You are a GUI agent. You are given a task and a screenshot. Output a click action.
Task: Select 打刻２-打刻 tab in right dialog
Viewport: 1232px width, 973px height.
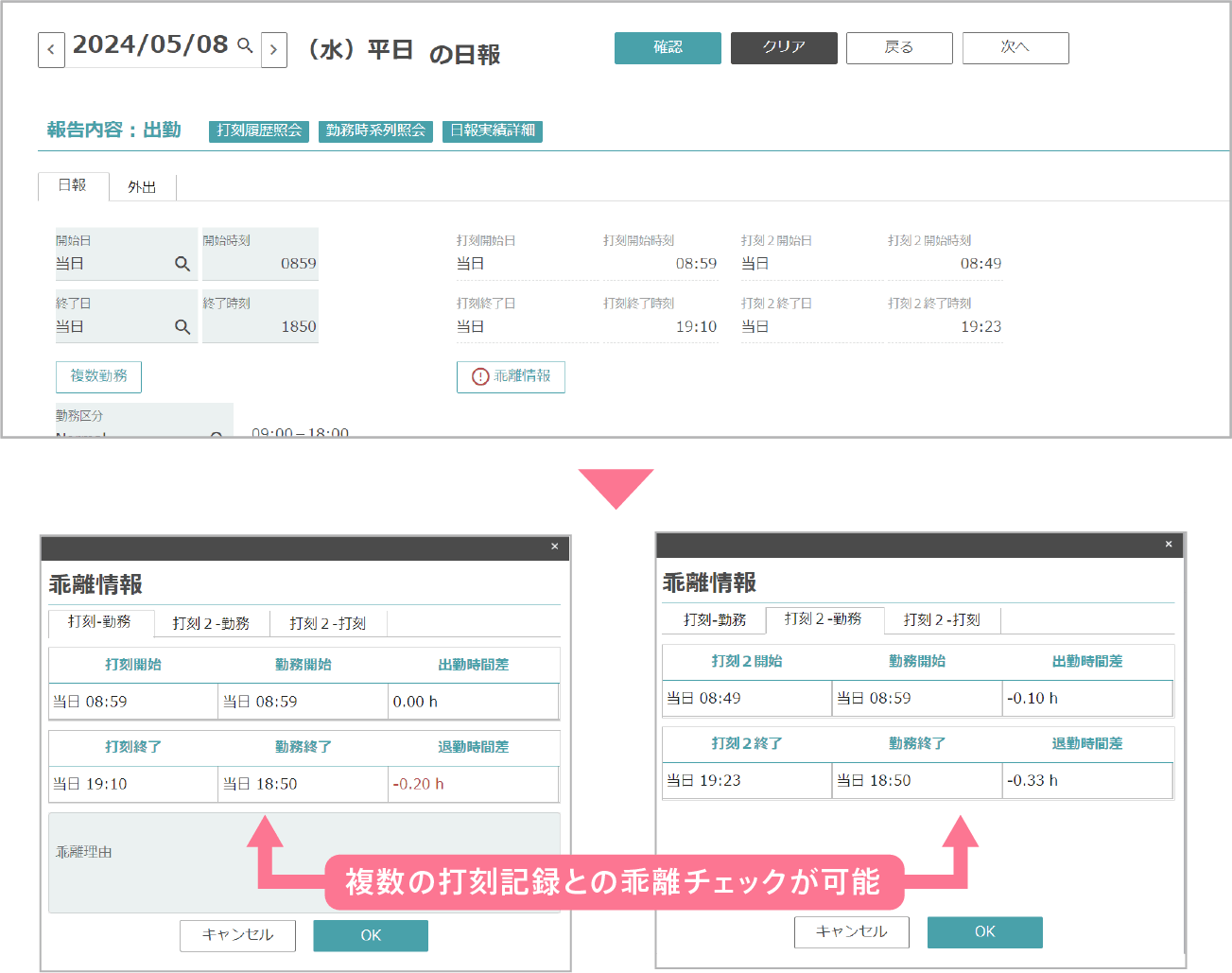[x=942, y=619]
